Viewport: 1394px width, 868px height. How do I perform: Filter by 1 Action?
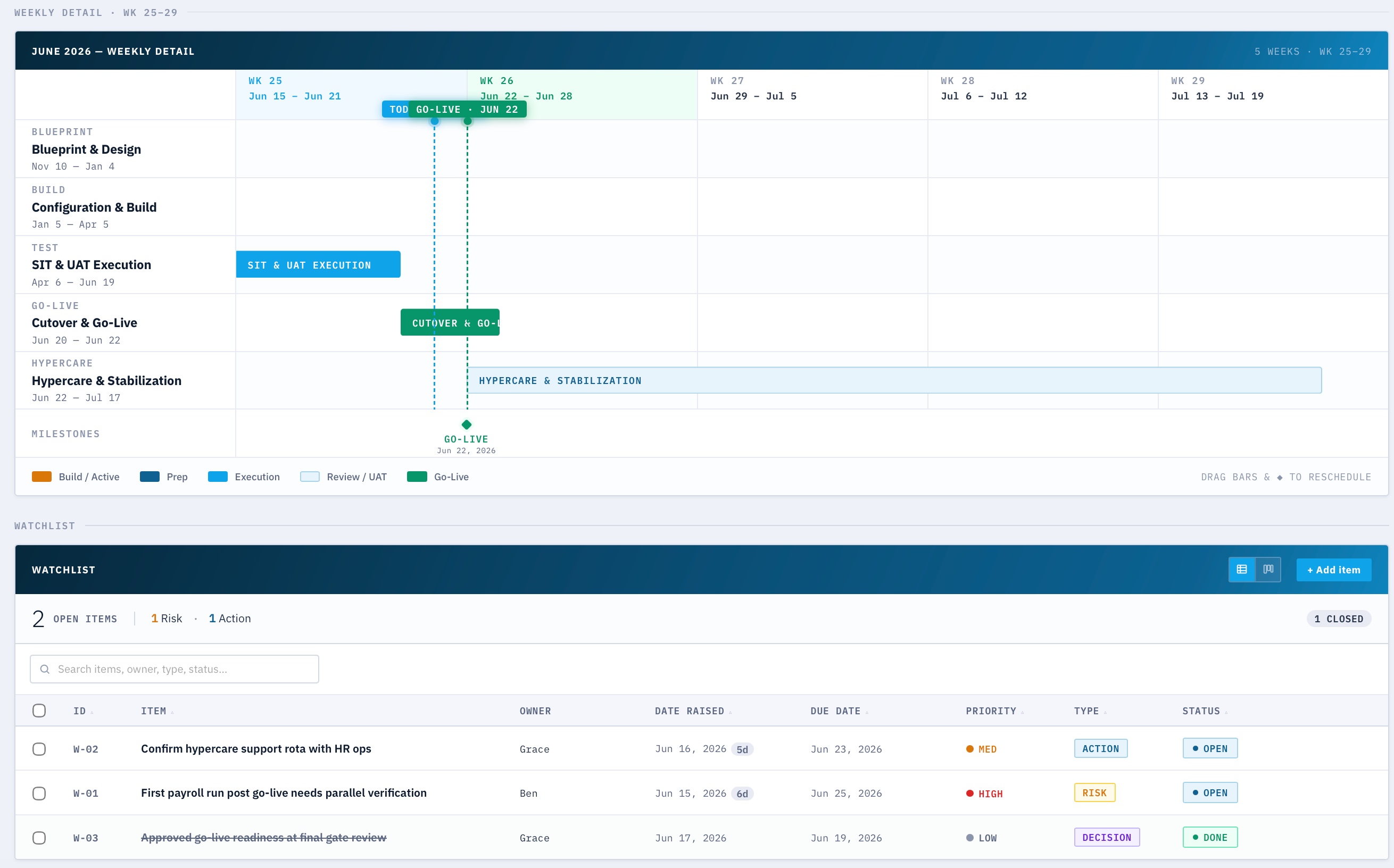[x=230, y=618]
